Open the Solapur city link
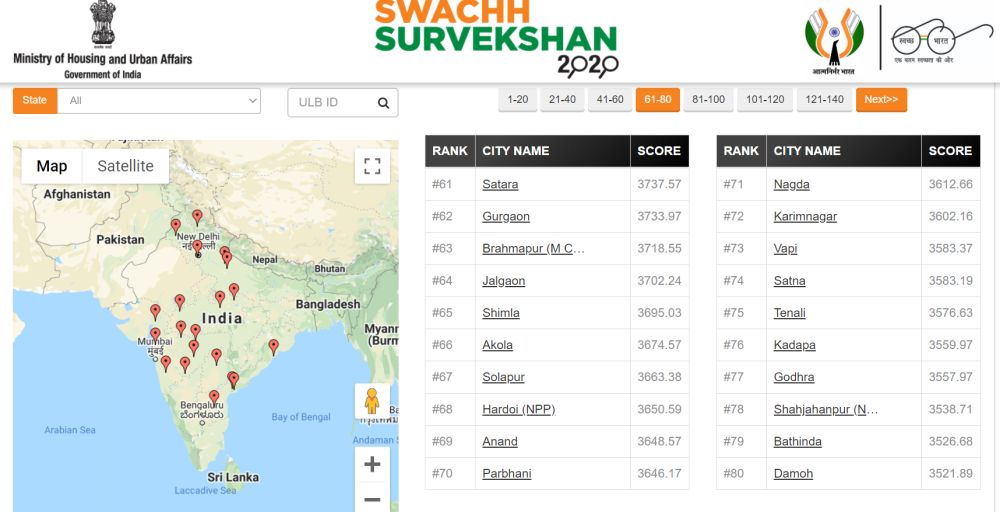This screenshot has height=512, width=1000. tap(503, 377)
